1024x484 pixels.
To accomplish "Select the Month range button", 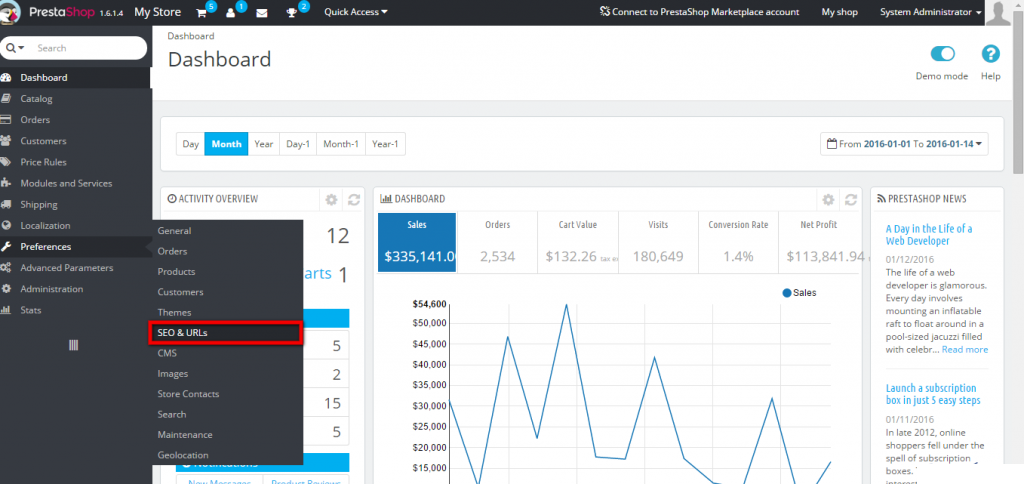I will (227, 144).
